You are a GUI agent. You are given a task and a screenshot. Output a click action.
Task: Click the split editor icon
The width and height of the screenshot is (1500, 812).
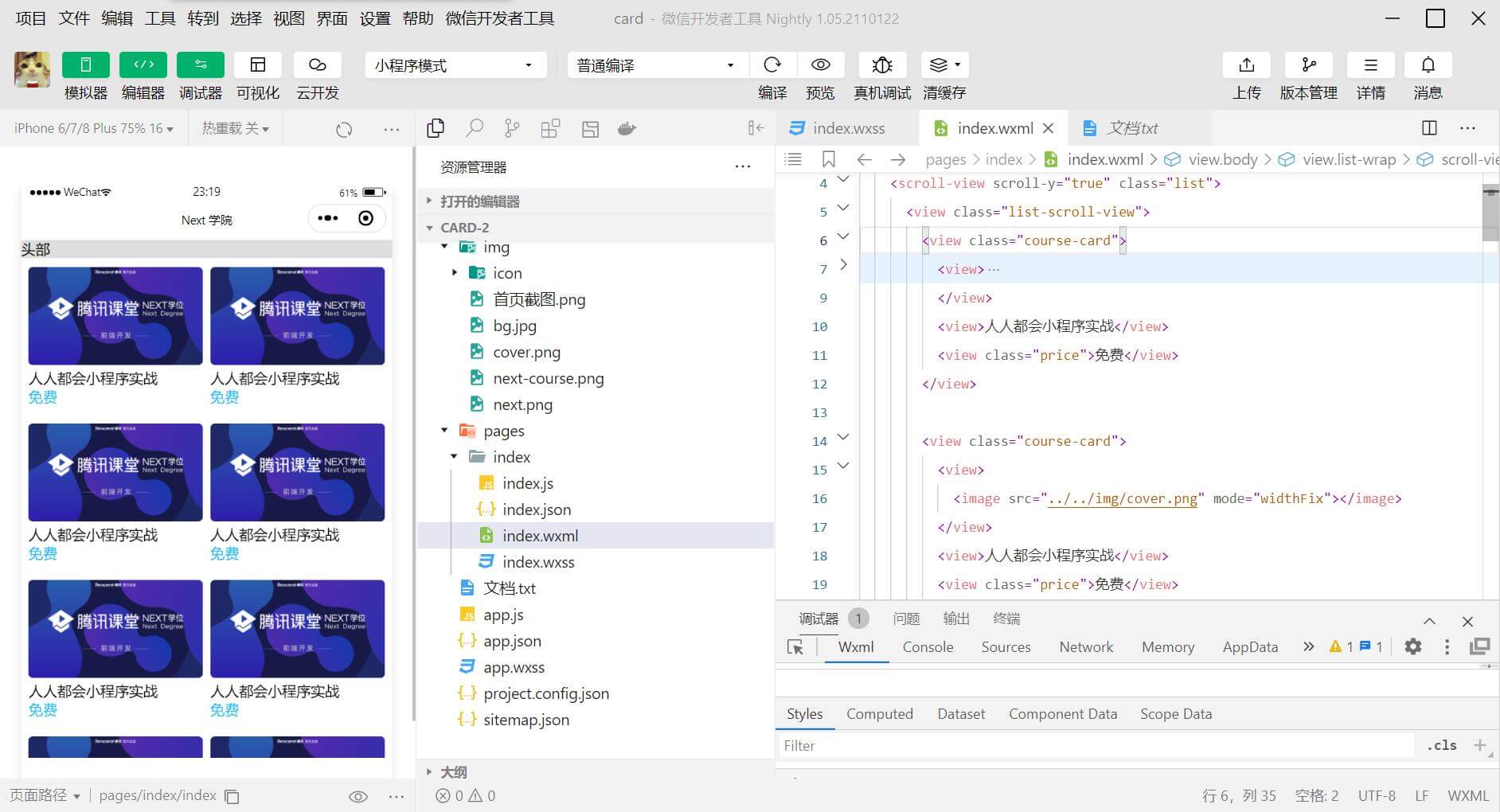(x=1430, y=128)
